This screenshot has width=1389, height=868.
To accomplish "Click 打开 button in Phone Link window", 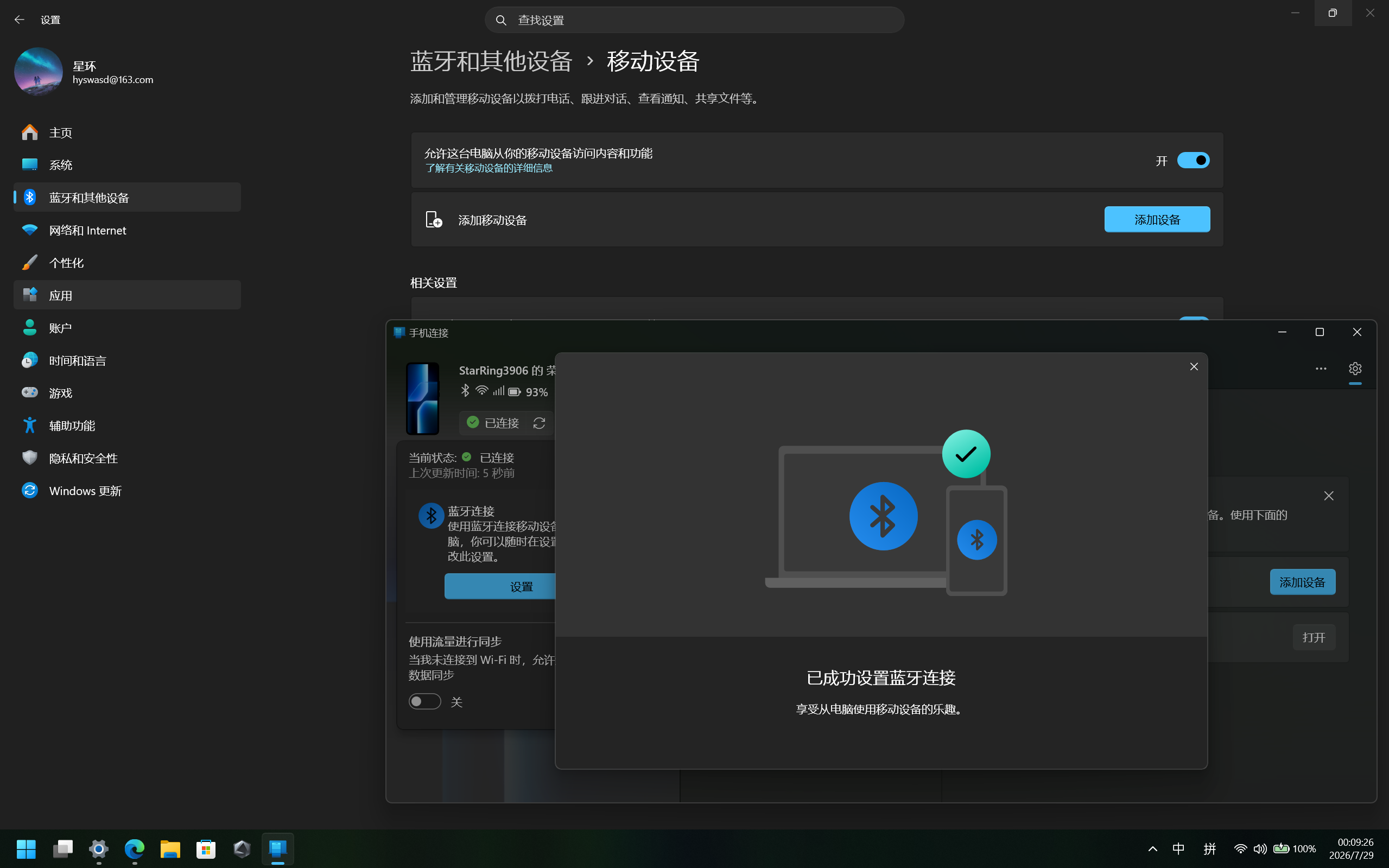I will click(1313, 637).
